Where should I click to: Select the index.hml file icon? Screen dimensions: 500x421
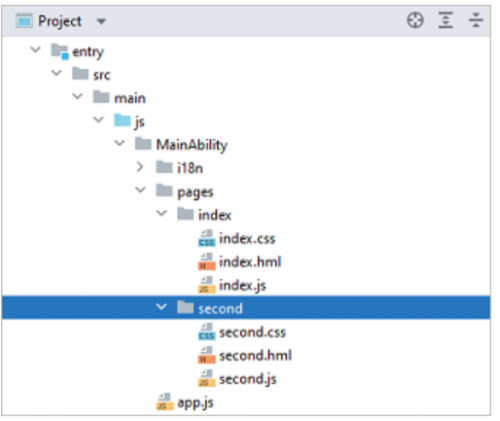click(x=206, y=262)
